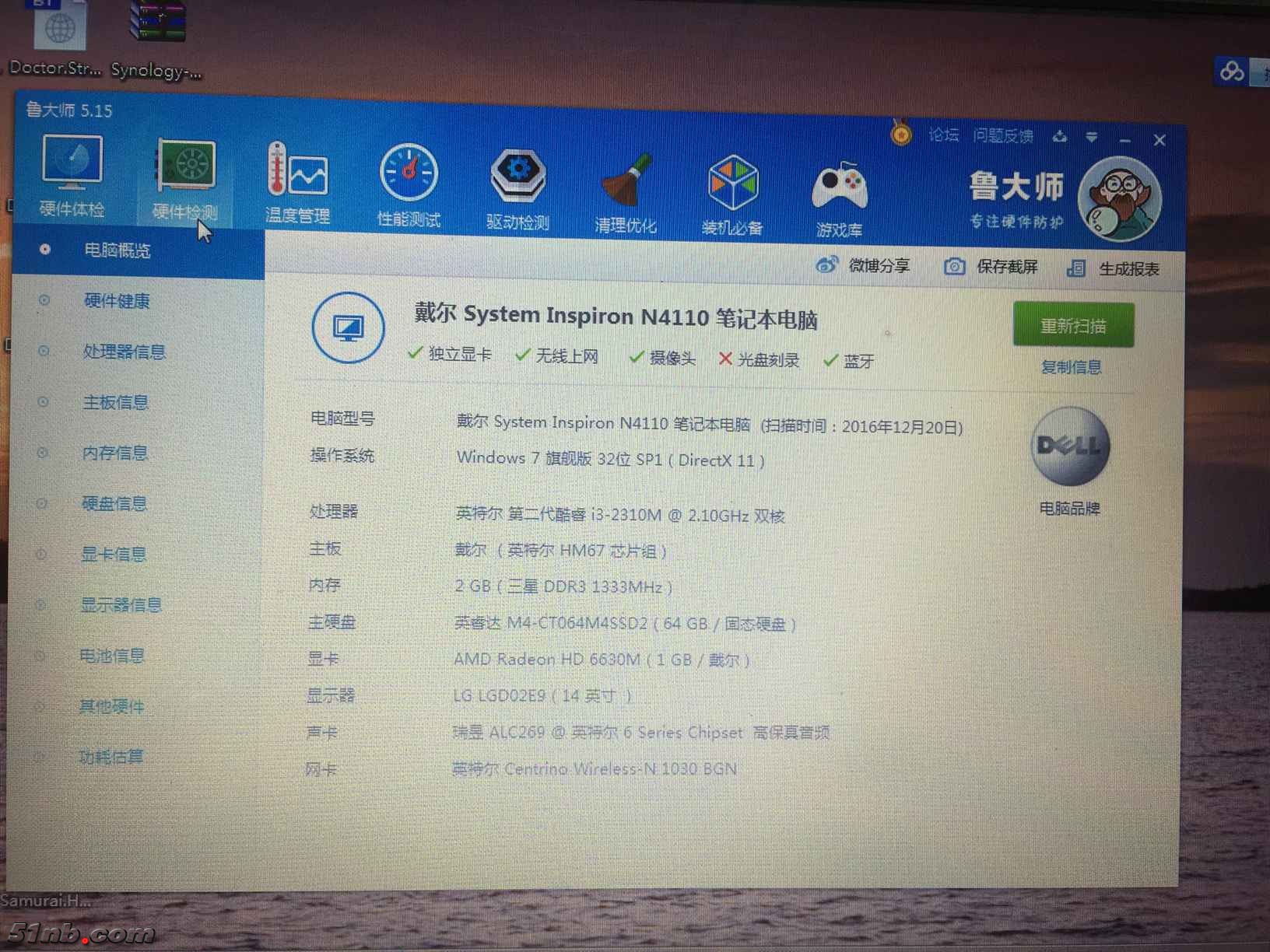Open the title bar dropdown menu arrow
Screen dimensions: 1270x952
coord(1092,138)
